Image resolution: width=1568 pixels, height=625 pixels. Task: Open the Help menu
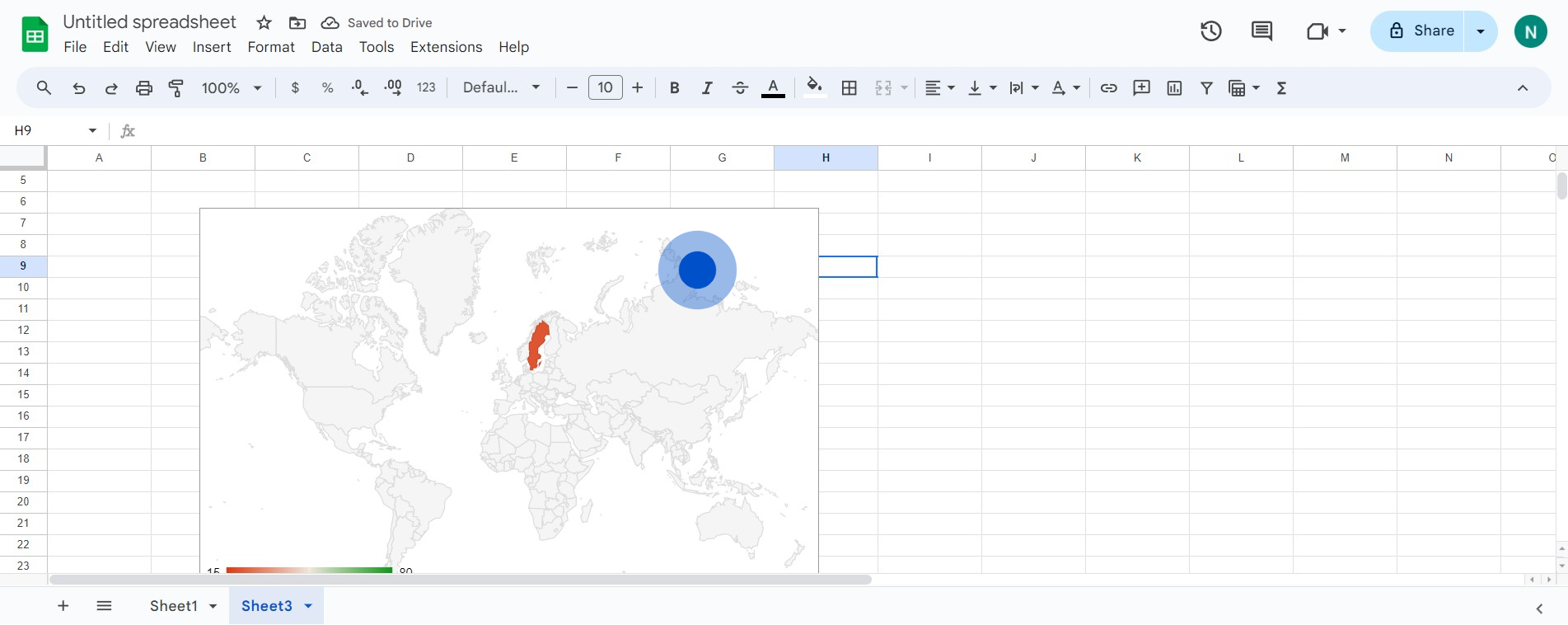(513, 47)
